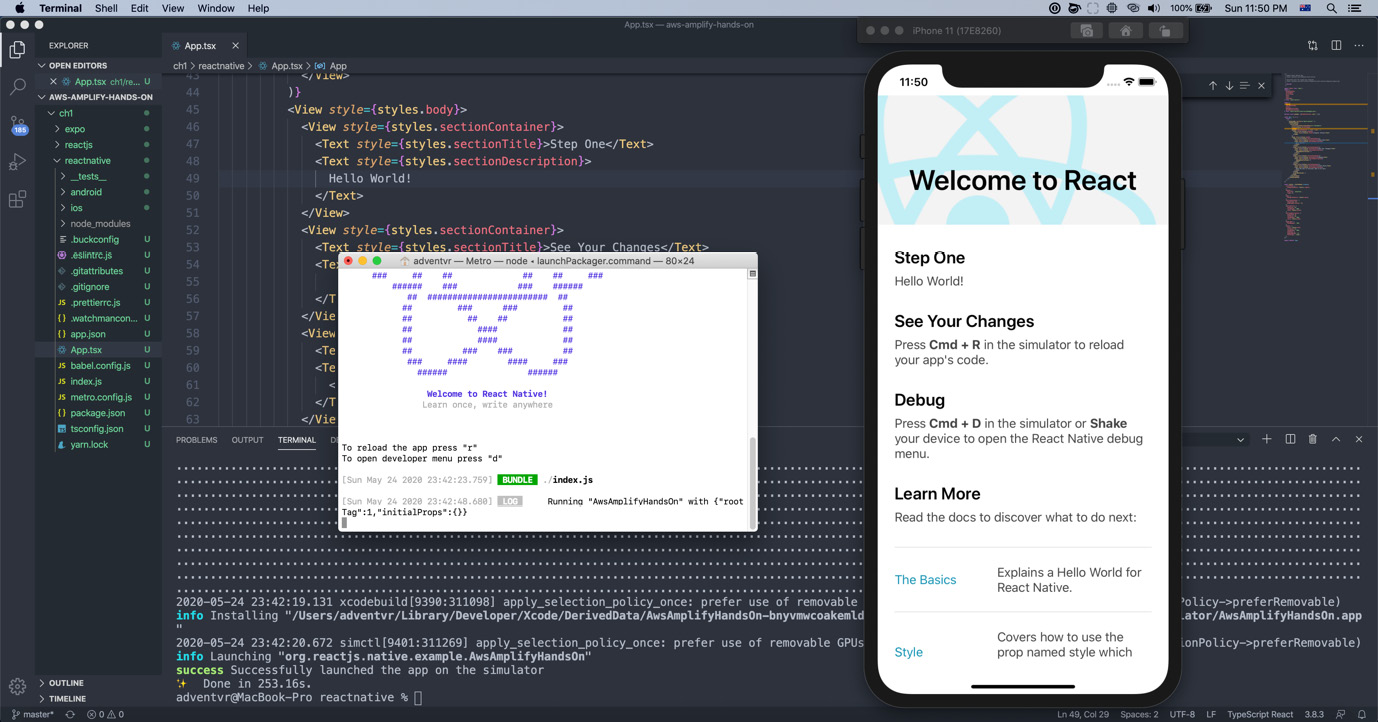Collapse the AWS-AMPLIFY-HANDS-ON folder section

tap(98, 97)
